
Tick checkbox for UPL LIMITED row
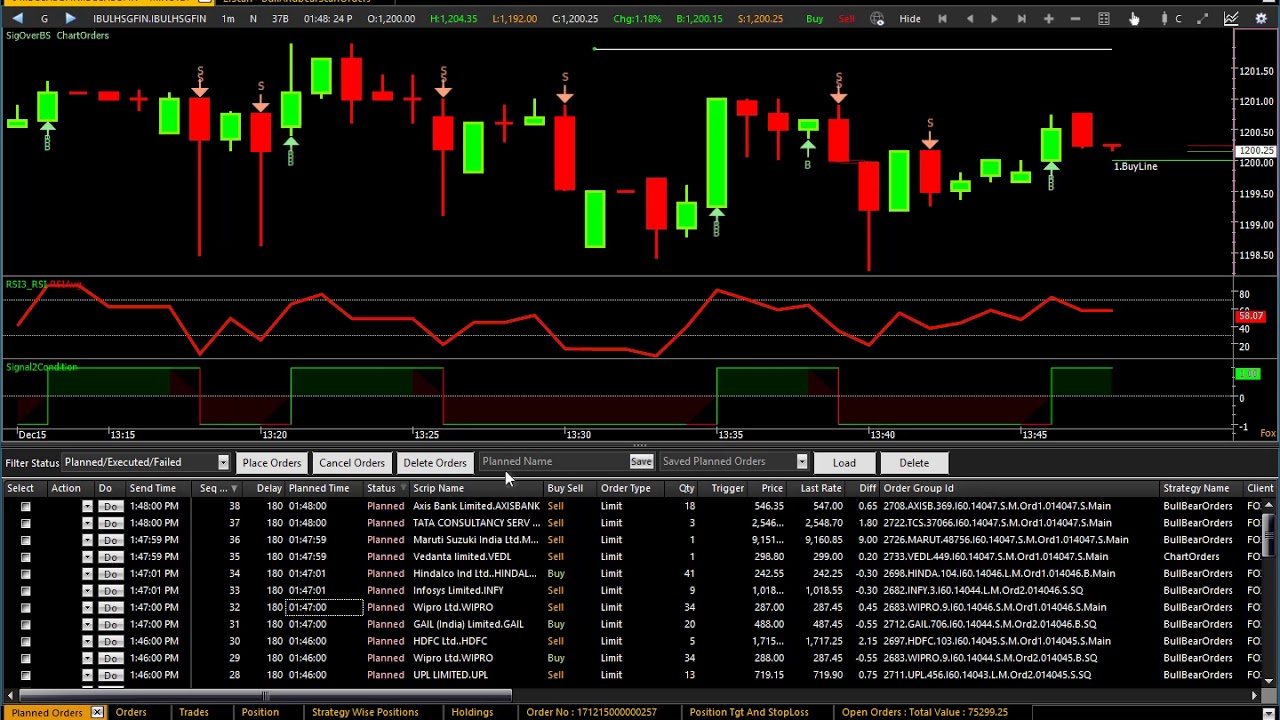click(x=26, y=675)
